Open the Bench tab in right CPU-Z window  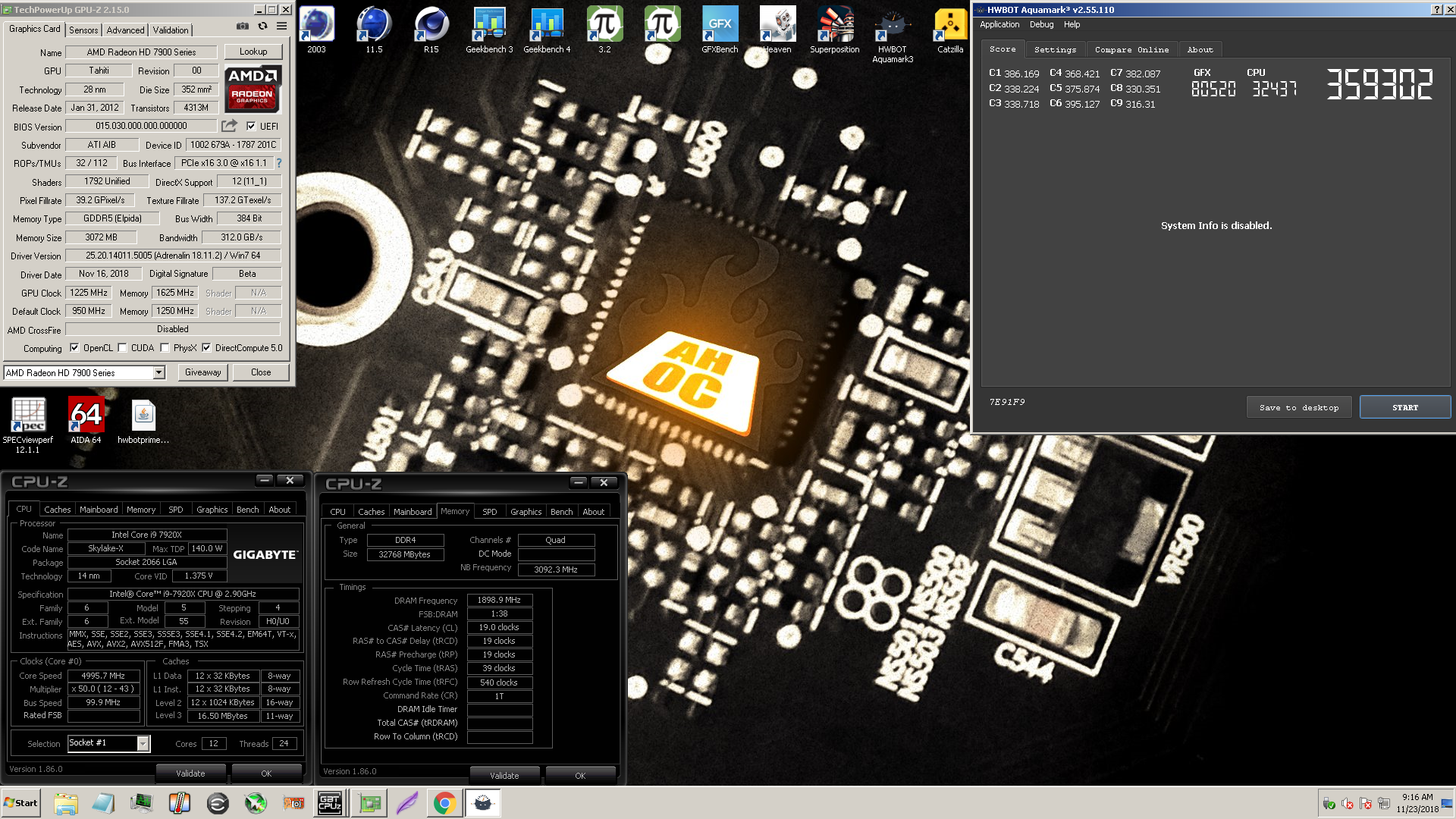coord(561,512)
